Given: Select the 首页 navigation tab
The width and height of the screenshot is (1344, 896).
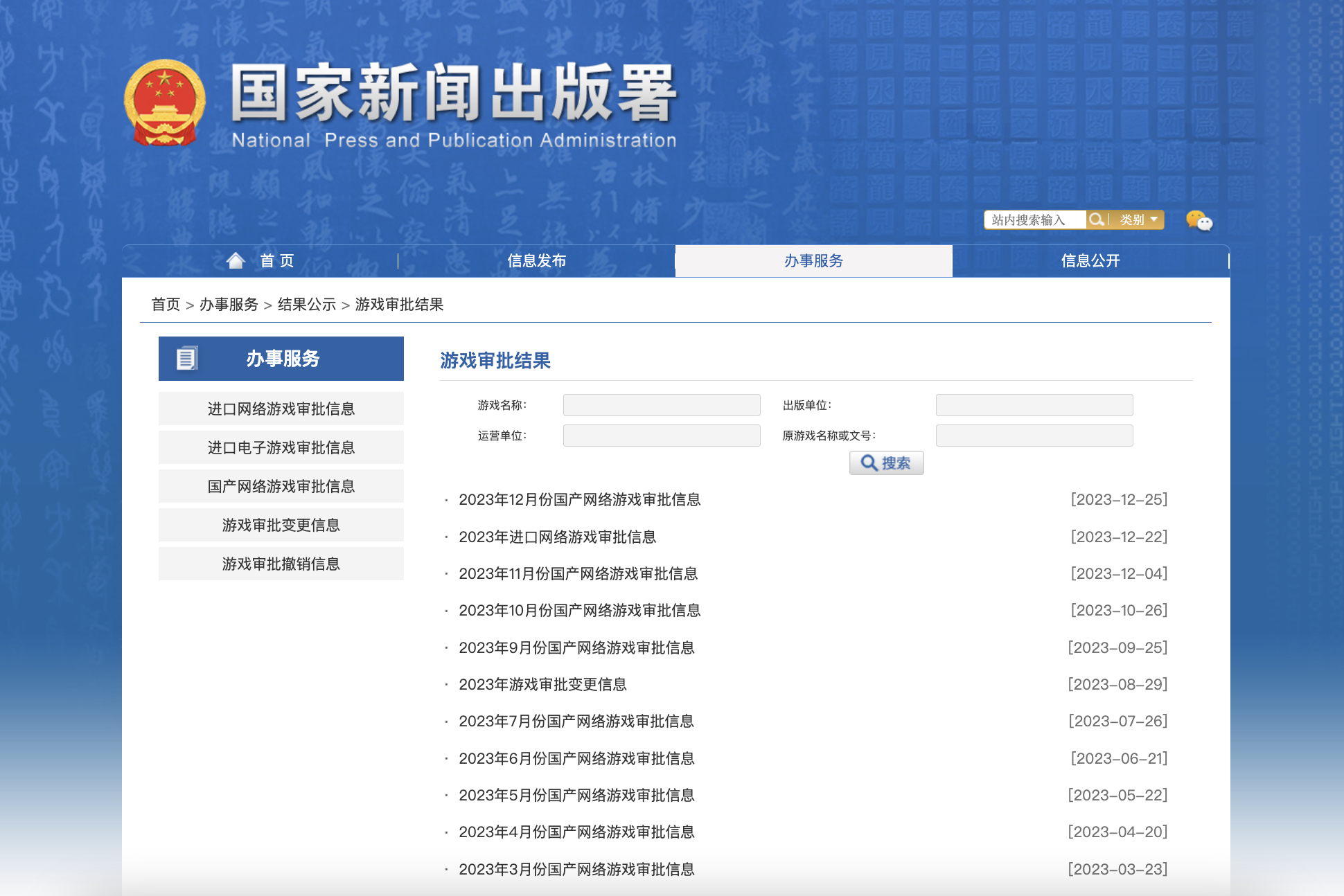Looking at the screenshot, I should [x=276, y=261].
